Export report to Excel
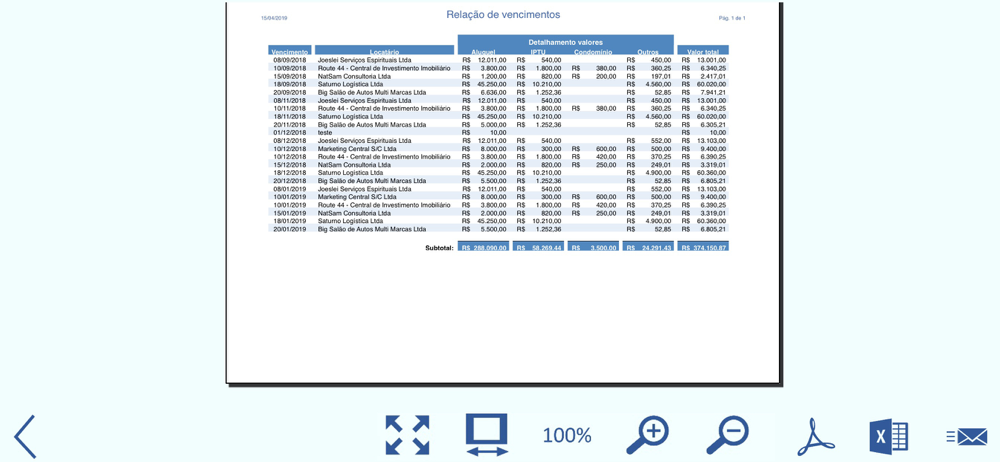Image resolution: width=1000 pixels, height=462 pixels. 889,437
